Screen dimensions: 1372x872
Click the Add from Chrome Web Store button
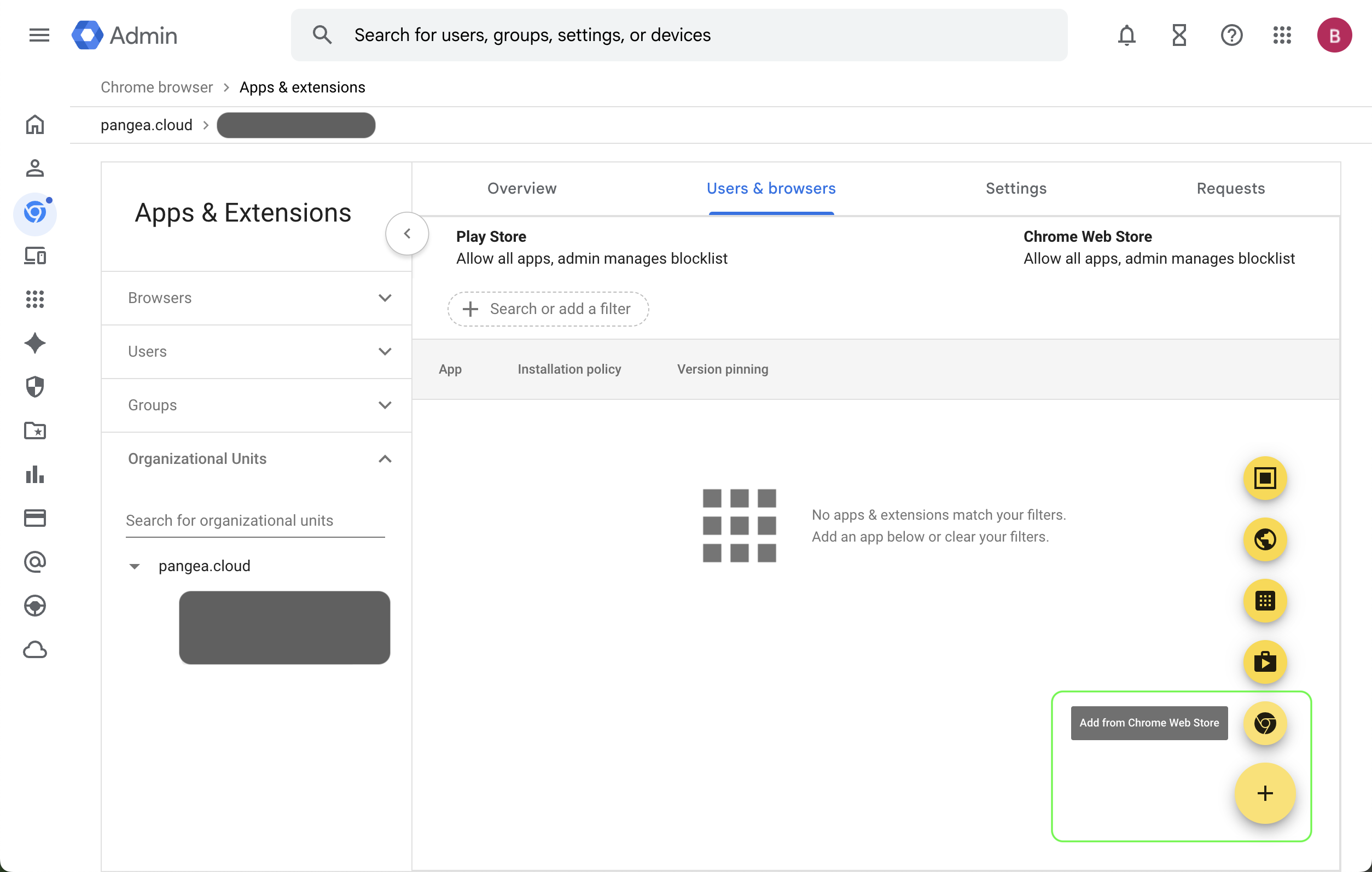pos(1265,723)
